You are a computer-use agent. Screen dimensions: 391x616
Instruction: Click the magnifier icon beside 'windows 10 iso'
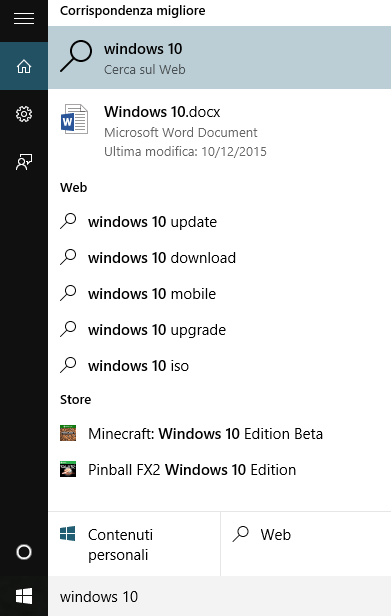tap(68, 365)
